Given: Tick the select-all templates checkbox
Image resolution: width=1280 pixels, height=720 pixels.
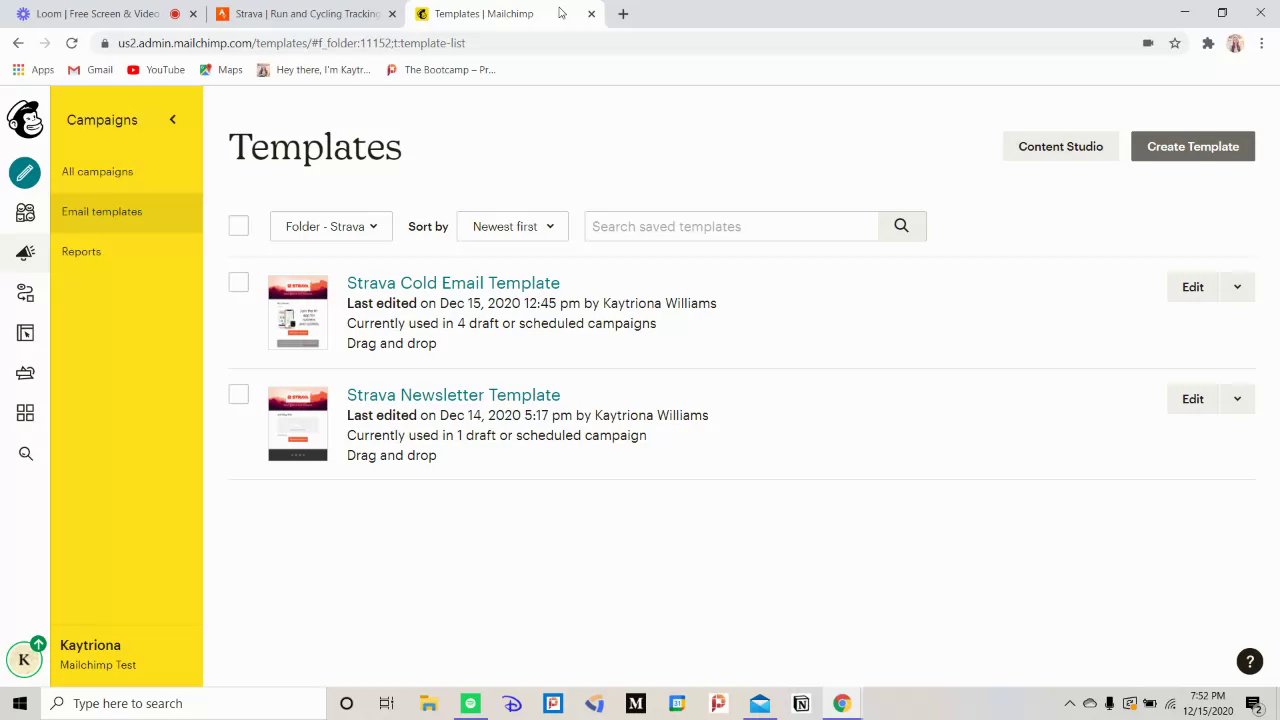Looking at the screenshot, I should 238,226.
